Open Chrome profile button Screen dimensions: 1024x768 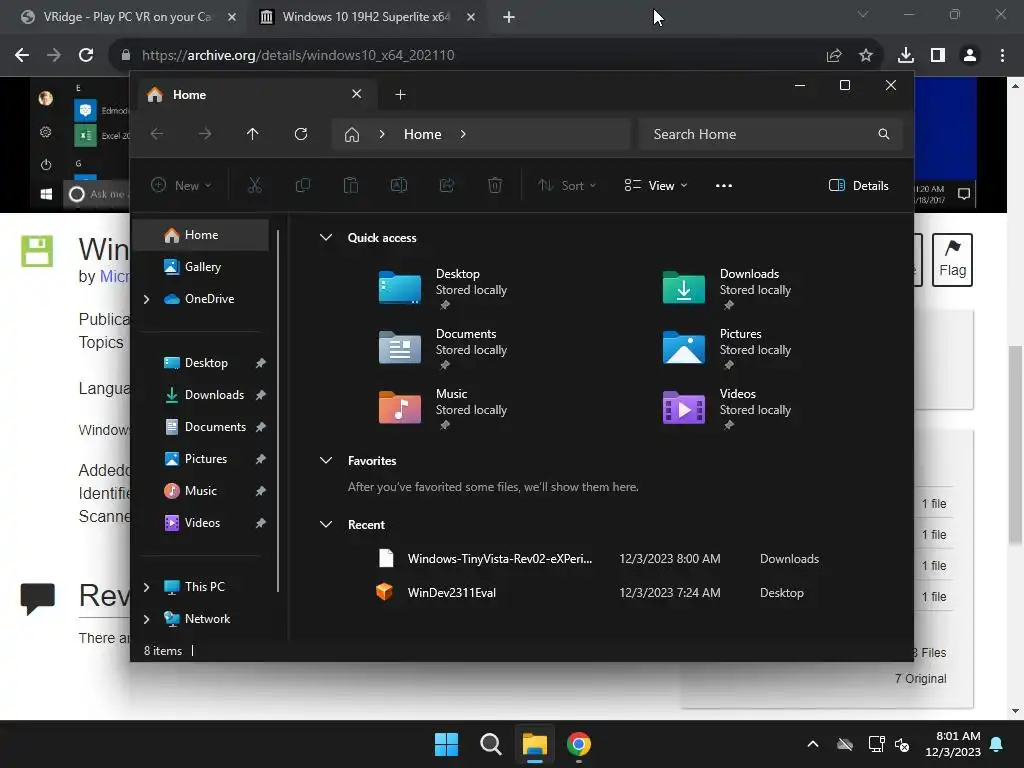coord(970,56)
